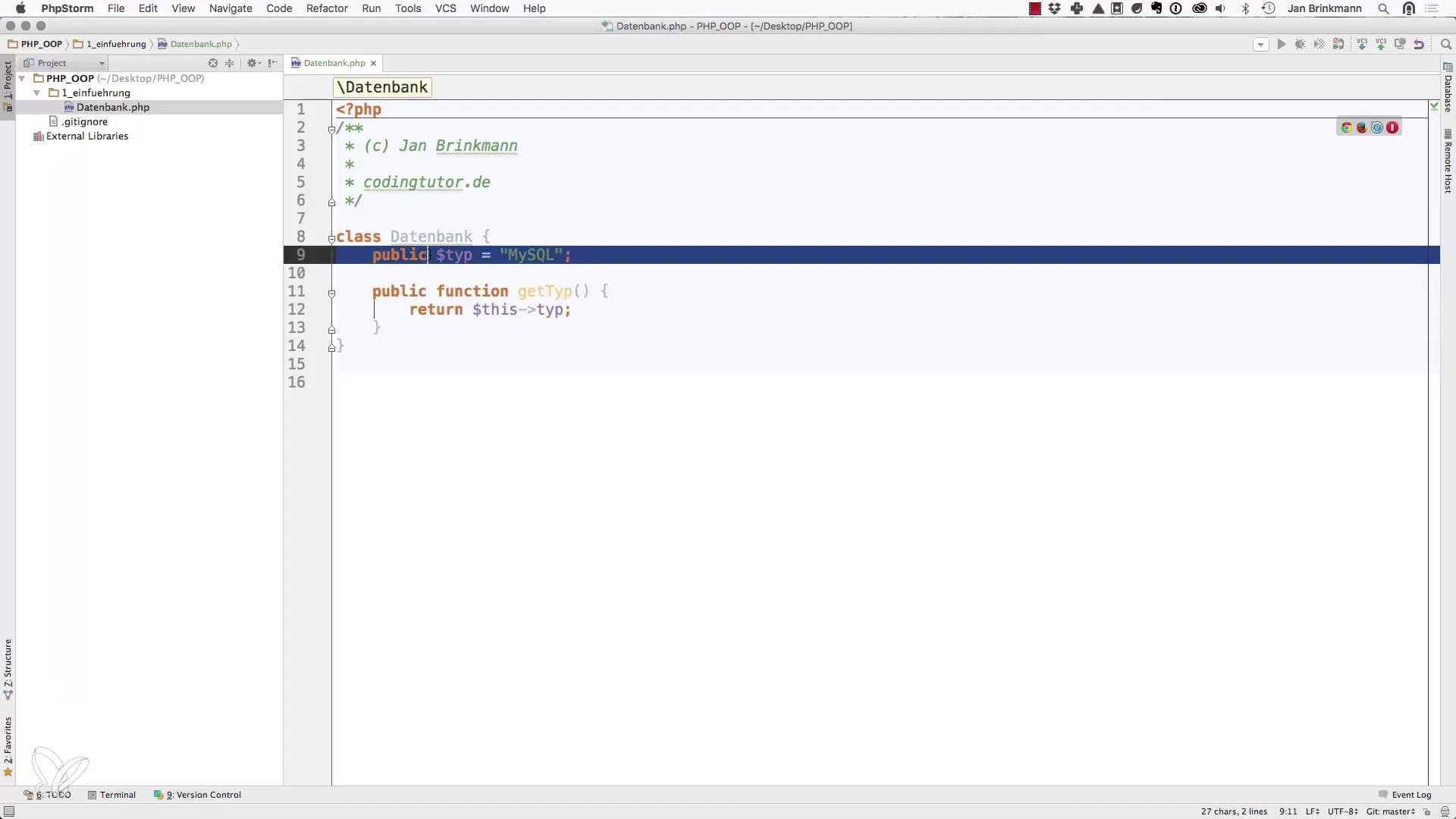Toggle the Remote Host side tool window
The width and height of the screenshot is (1456, 819).
pos(1448,161)
